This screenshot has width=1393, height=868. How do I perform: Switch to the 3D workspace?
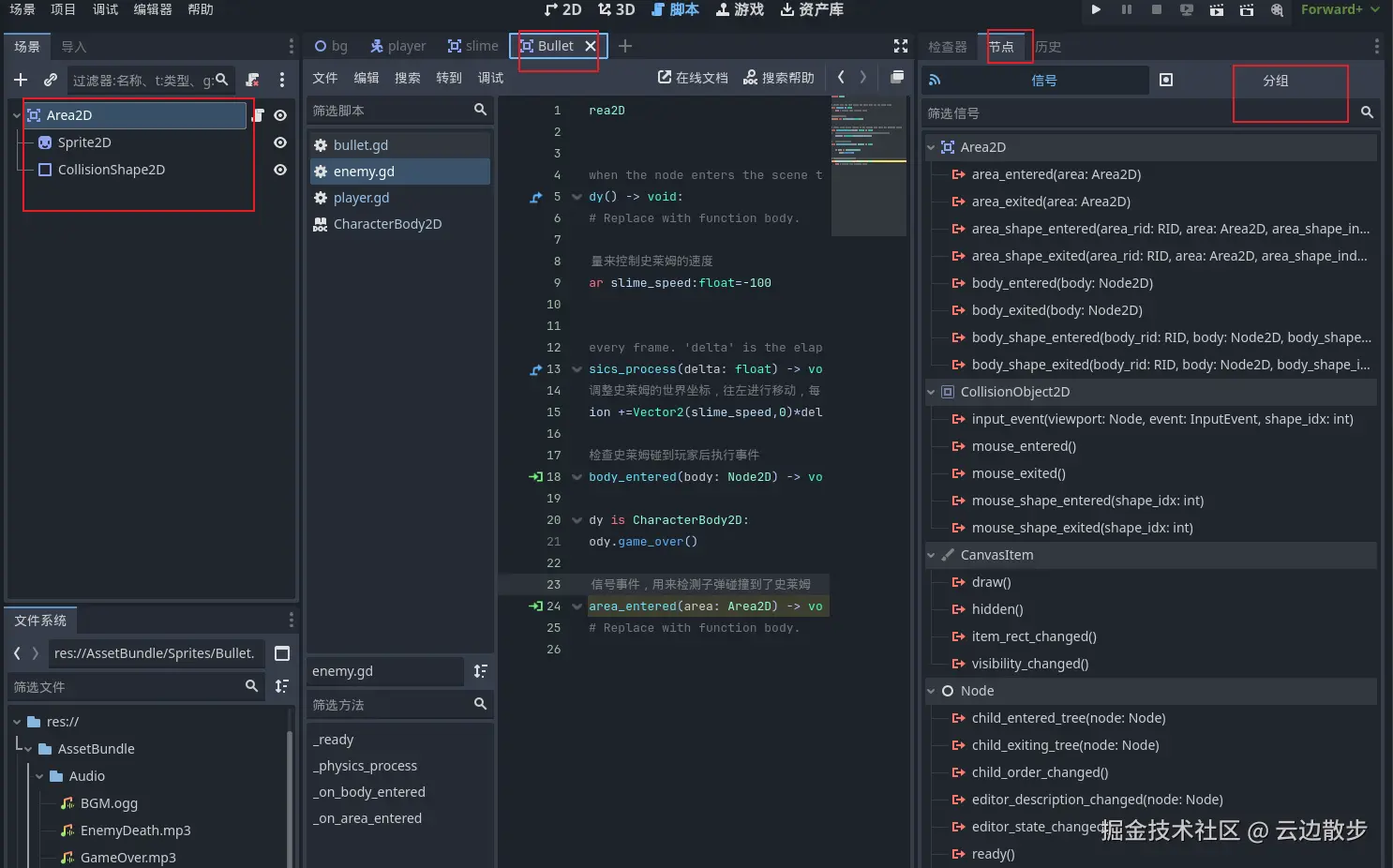click(616, 9)
